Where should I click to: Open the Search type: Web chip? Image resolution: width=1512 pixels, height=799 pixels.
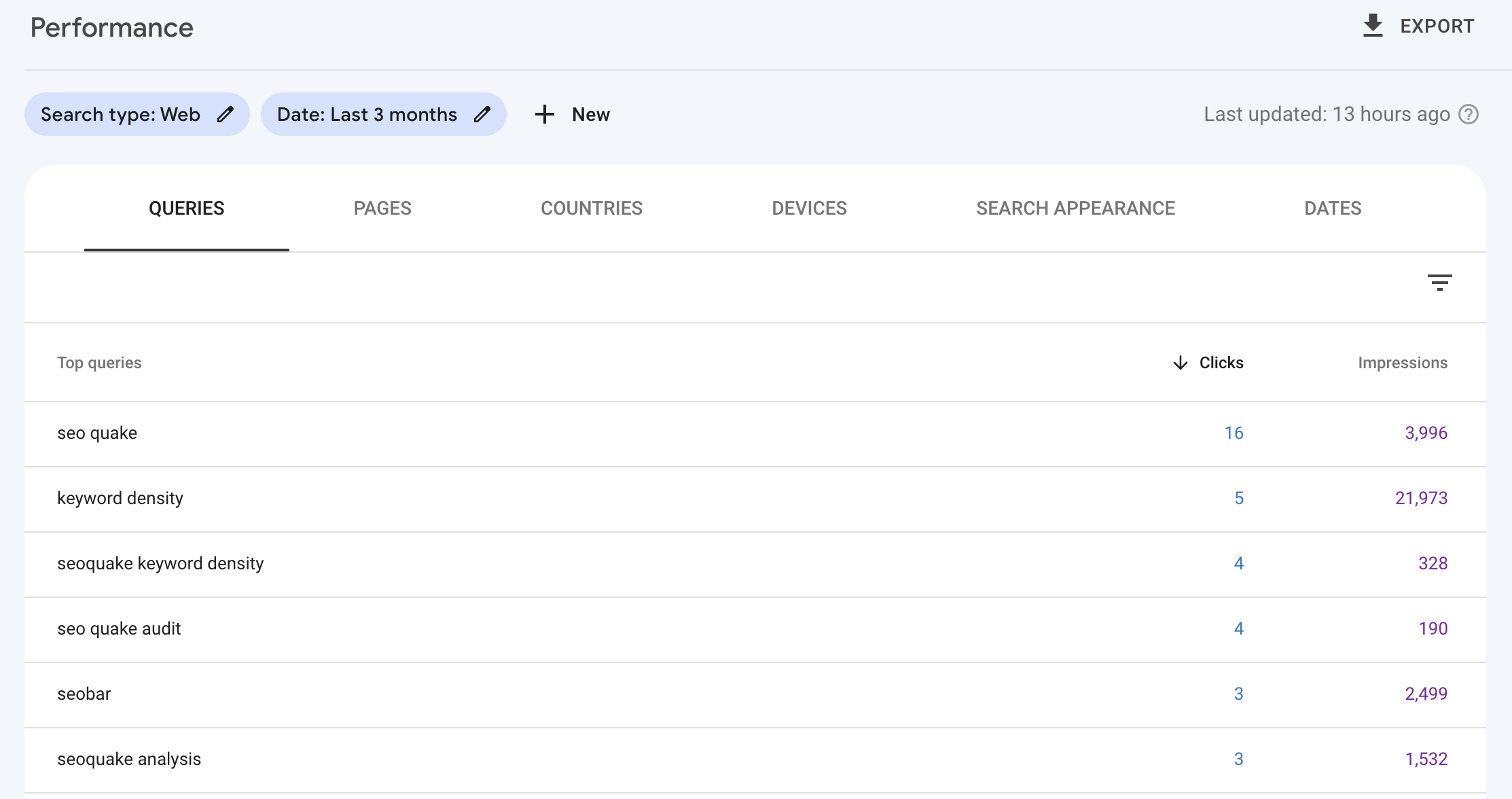coord(120,114)
